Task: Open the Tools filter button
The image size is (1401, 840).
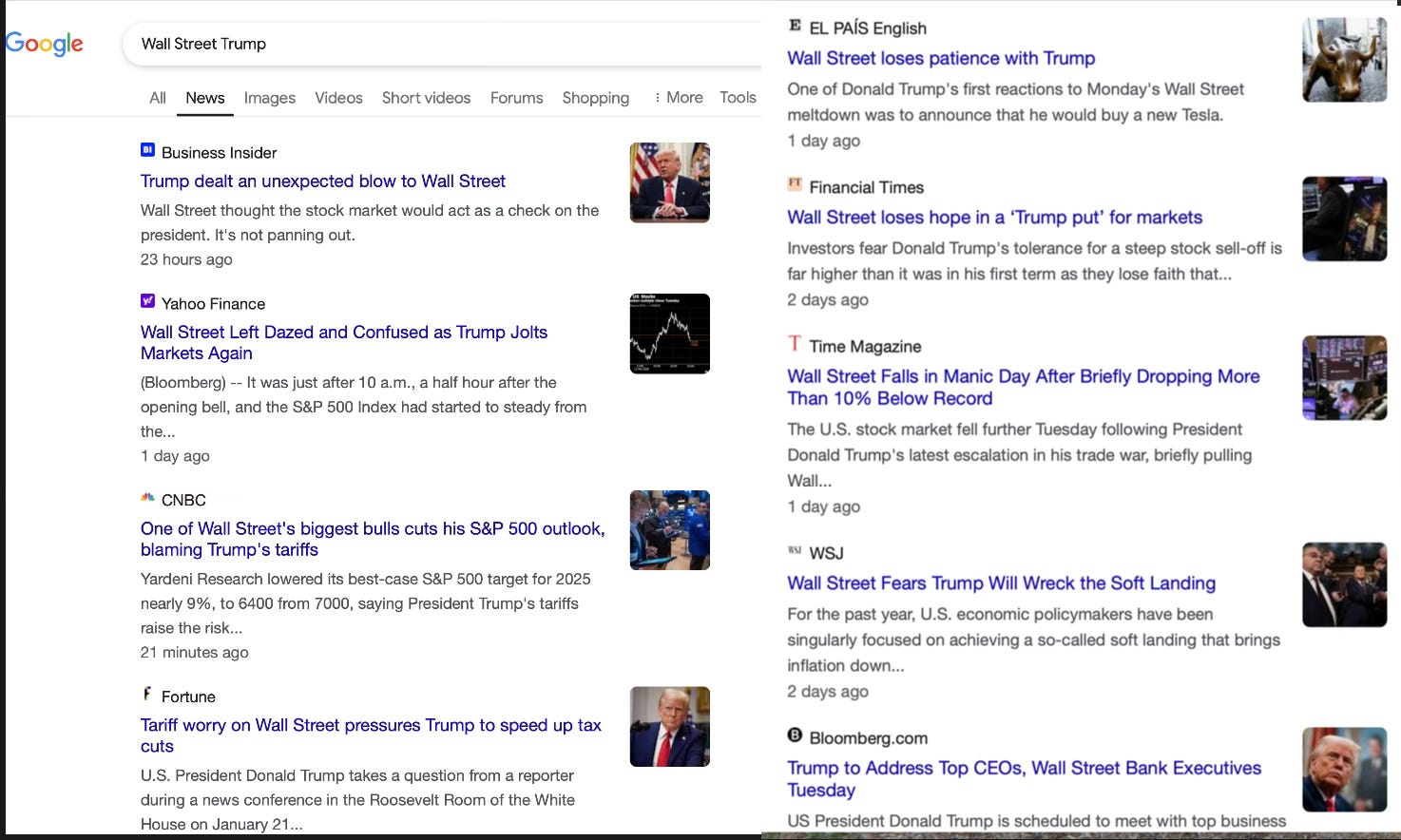Action: click(738, 97)
